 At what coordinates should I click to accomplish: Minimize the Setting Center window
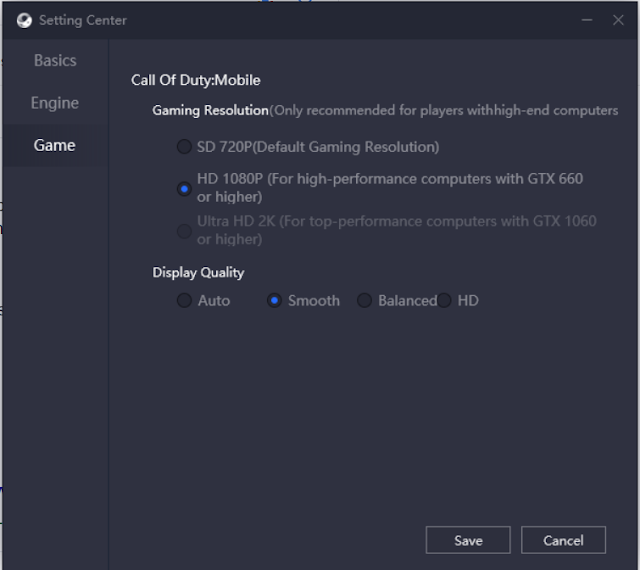click(x=587, y=20)
